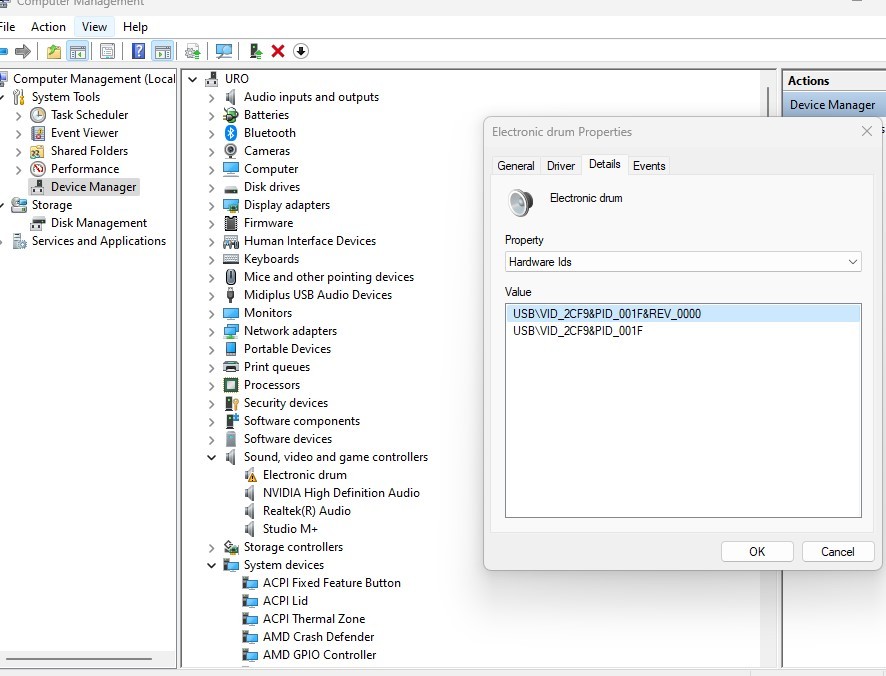Select Device Manager in Actions pane
Image resolution: width=886 pixels, height=676 pixels.
(x=832, y=105)
